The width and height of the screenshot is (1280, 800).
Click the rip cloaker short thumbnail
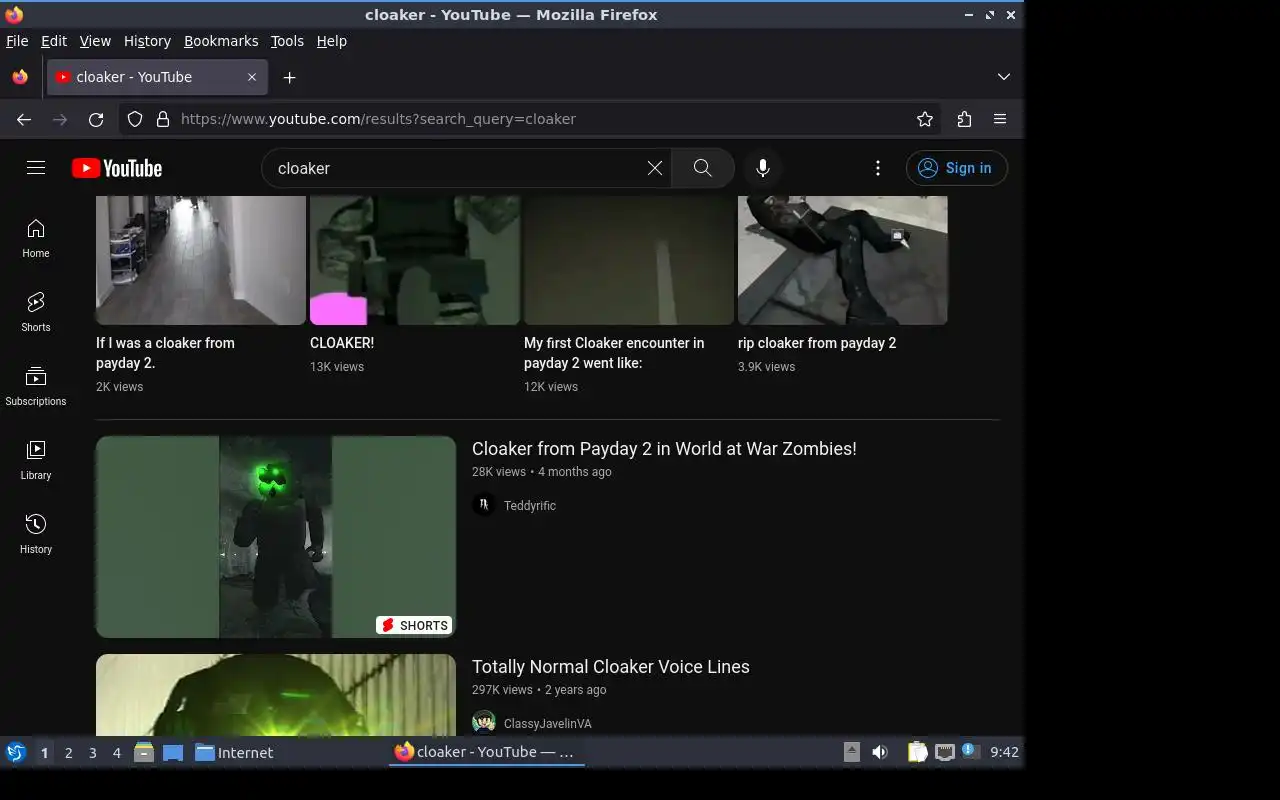click(x=843, y=260)
